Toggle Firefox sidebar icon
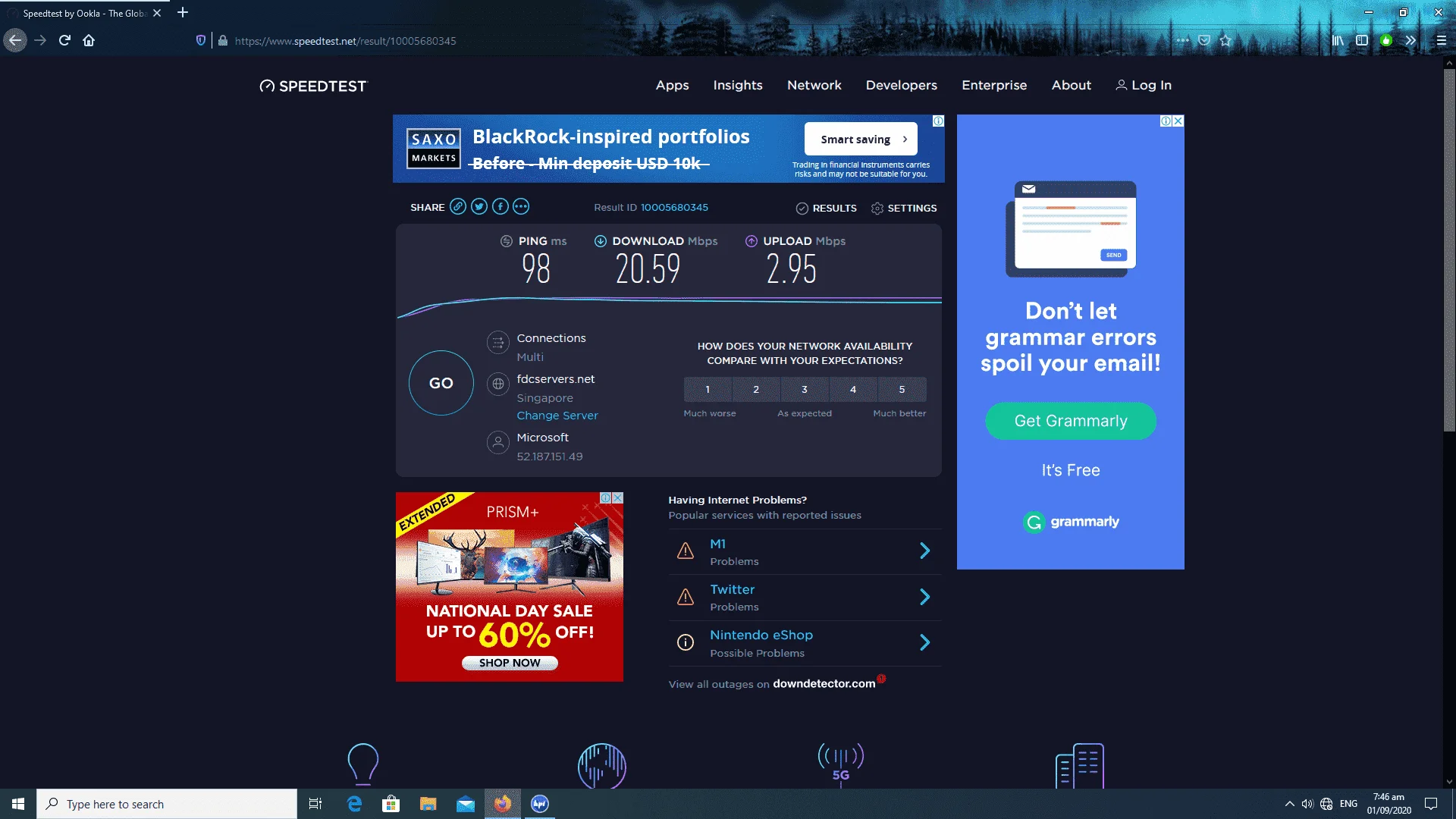 click(1362, 40)
